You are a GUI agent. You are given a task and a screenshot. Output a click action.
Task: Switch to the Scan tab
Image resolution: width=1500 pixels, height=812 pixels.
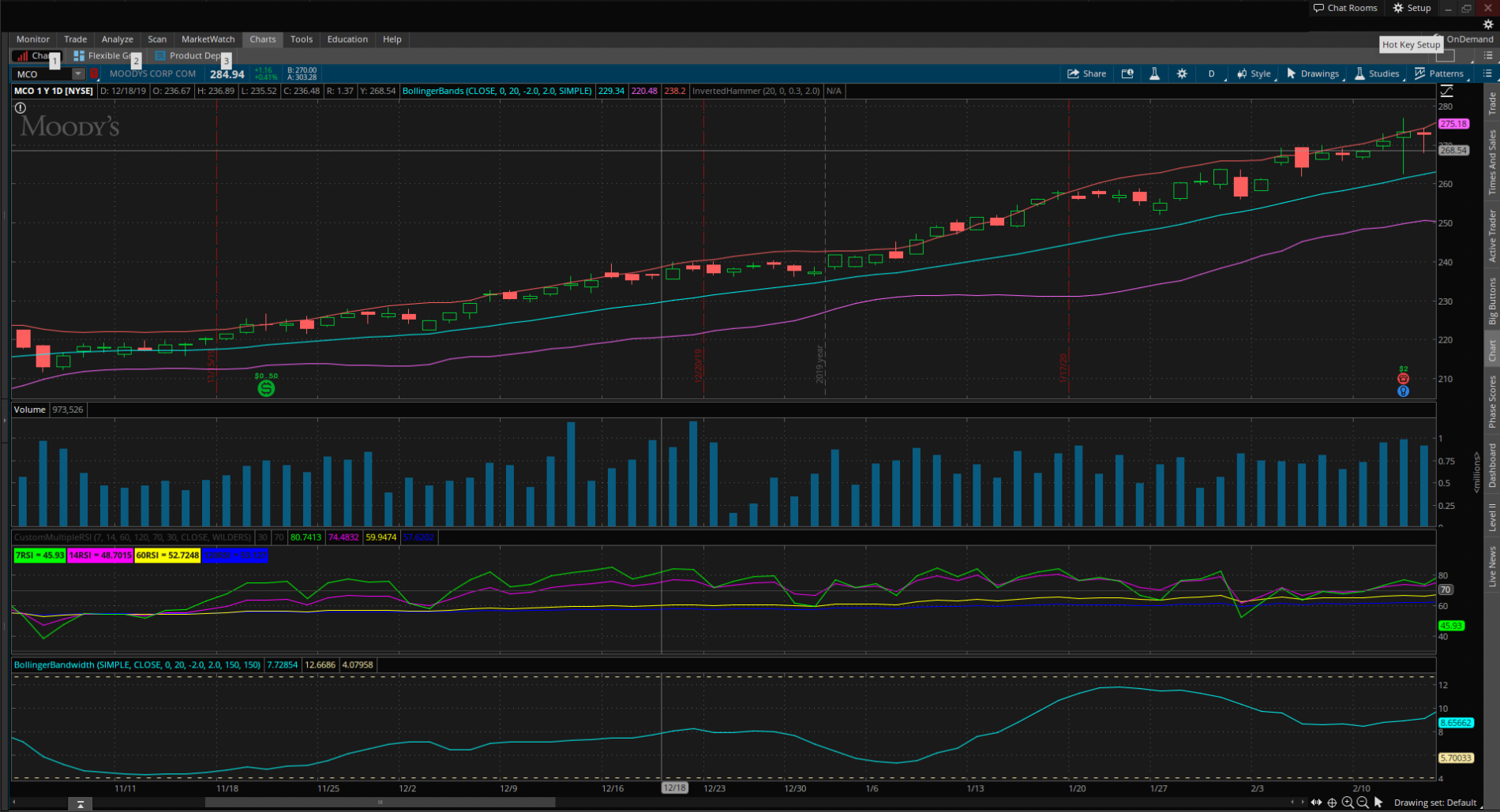(157, 39)
